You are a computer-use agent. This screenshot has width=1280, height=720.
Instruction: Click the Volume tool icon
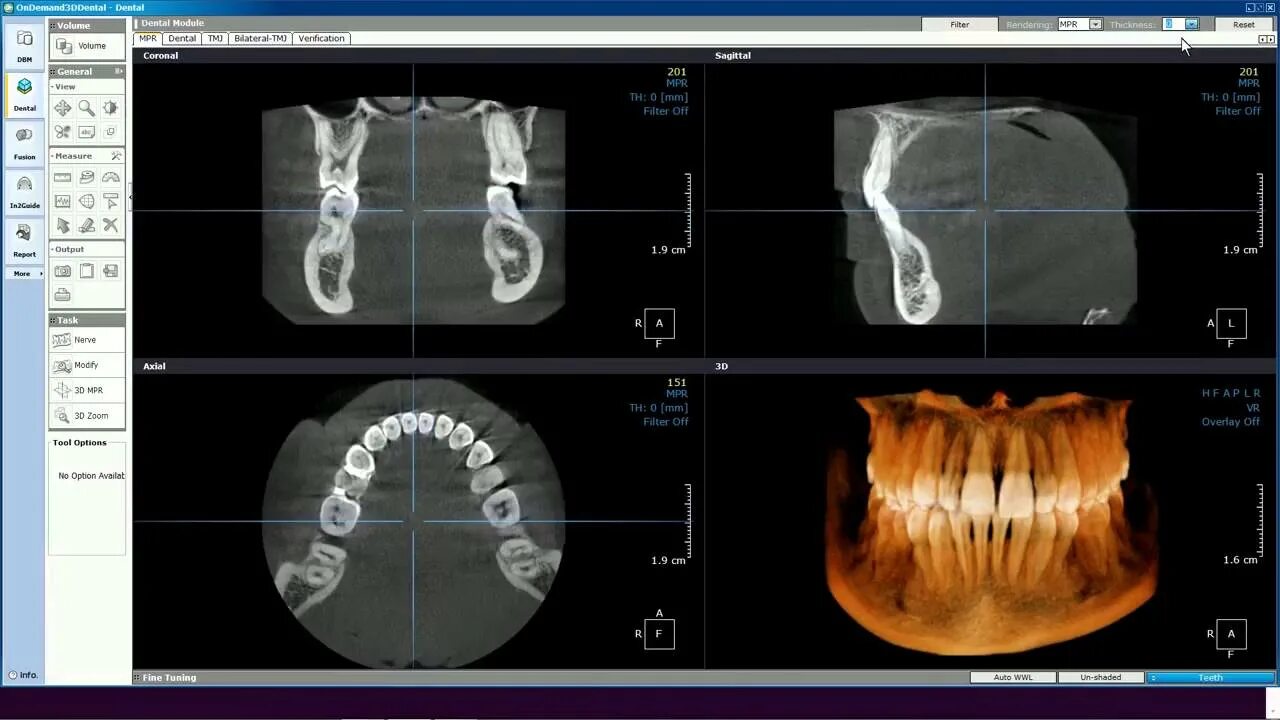point(65,46)
